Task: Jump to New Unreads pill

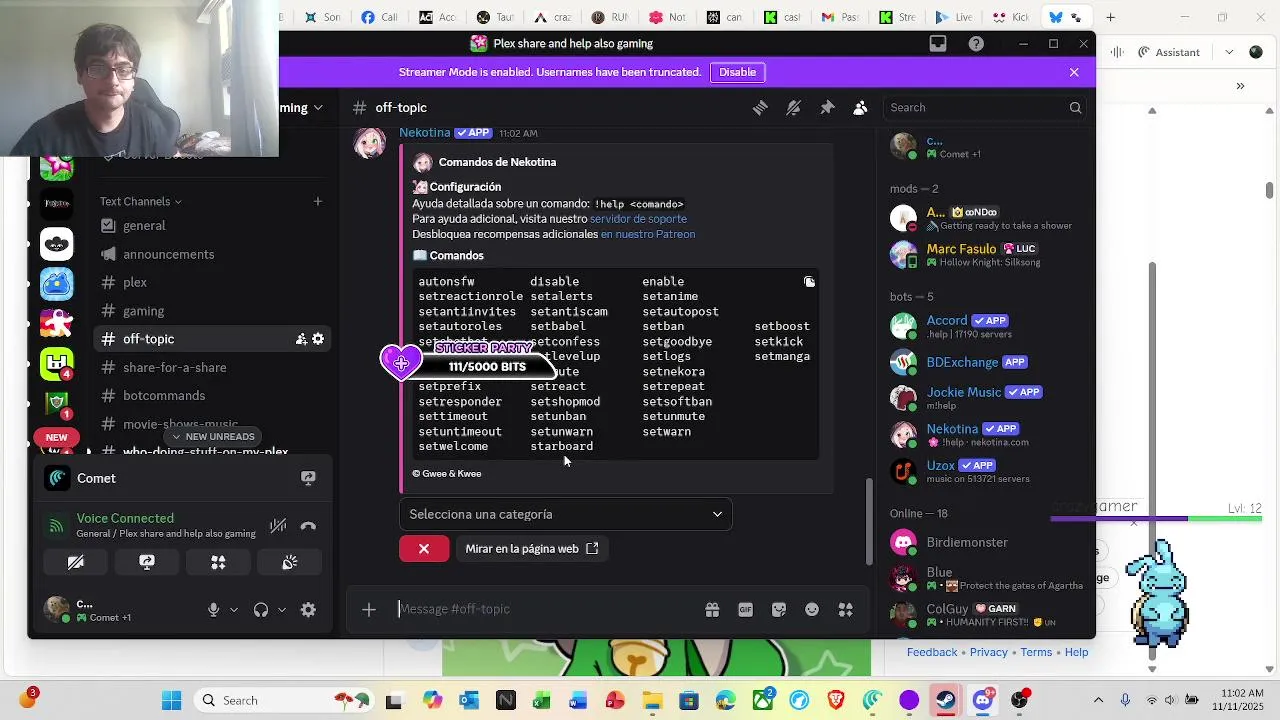Action: (212, 437)
